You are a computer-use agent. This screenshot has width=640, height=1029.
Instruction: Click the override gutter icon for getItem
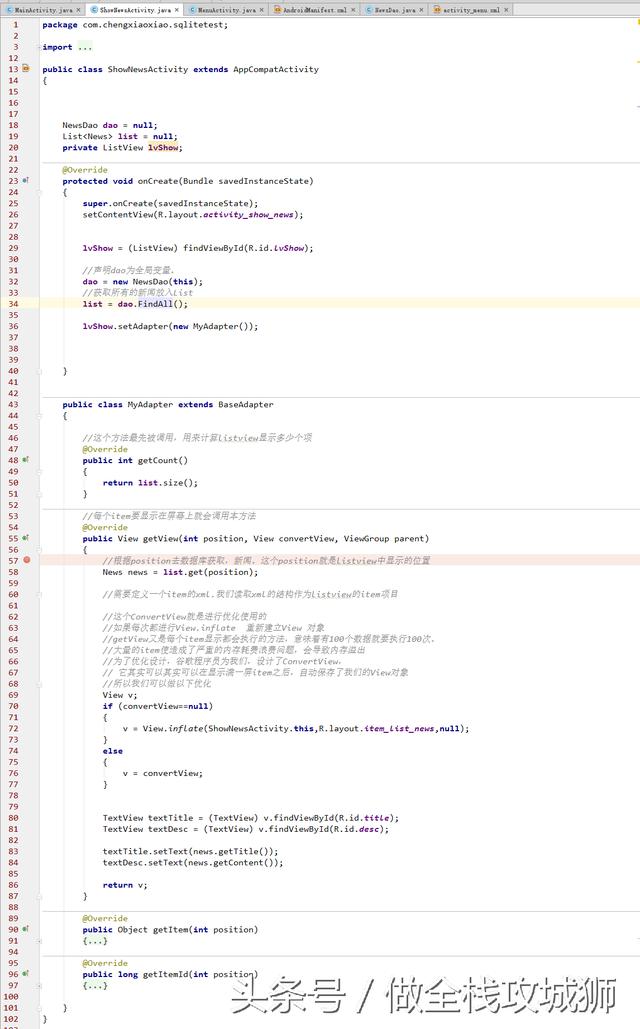point(26,929)
